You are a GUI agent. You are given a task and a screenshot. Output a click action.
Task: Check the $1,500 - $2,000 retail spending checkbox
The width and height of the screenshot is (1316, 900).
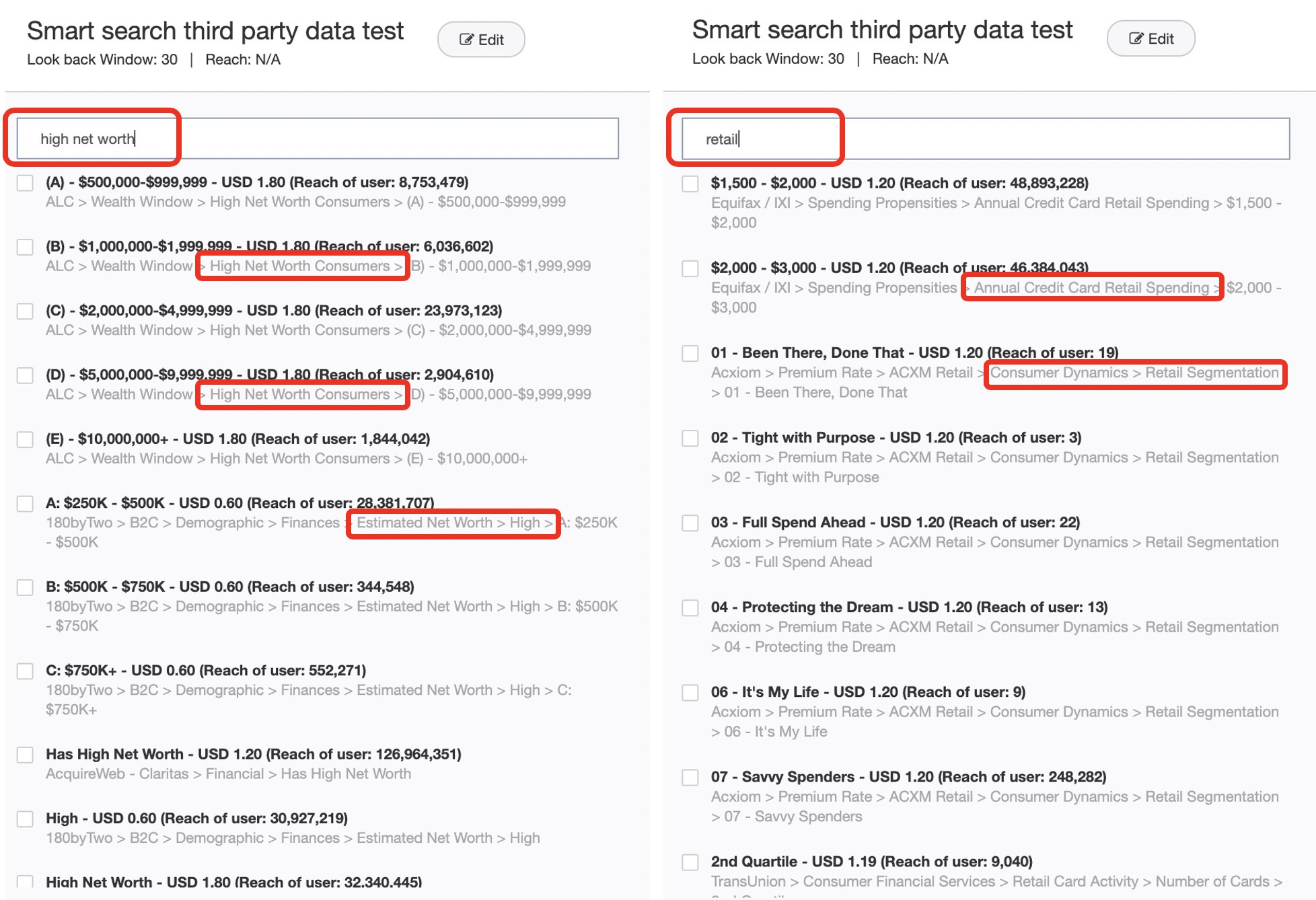[690, 184]
